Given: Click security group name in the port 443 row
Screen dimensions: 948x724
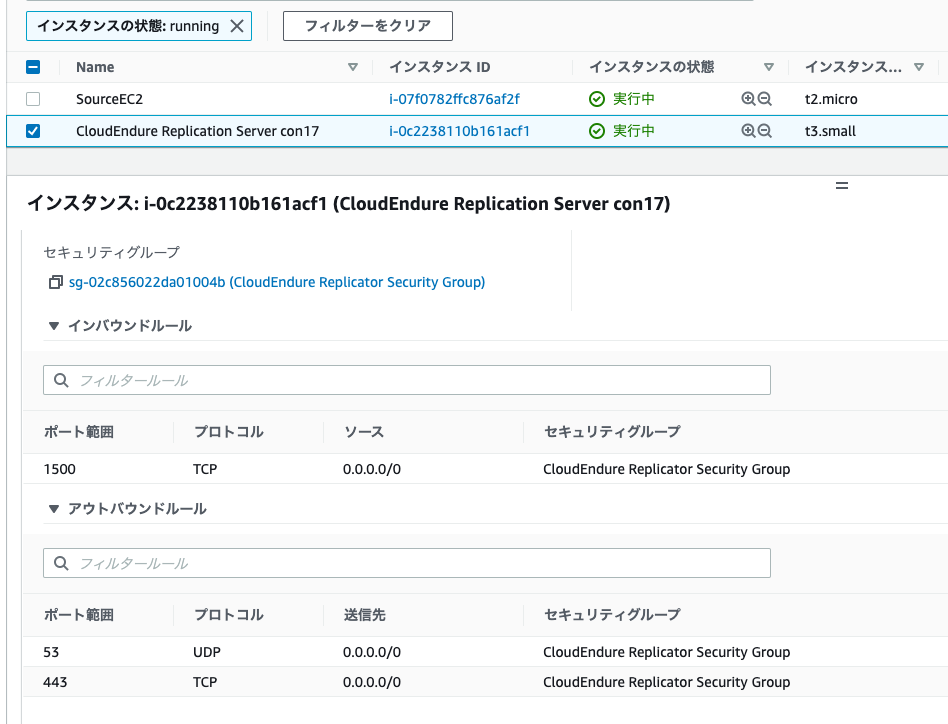Looking at the screenshot, I should pos(666,682).
